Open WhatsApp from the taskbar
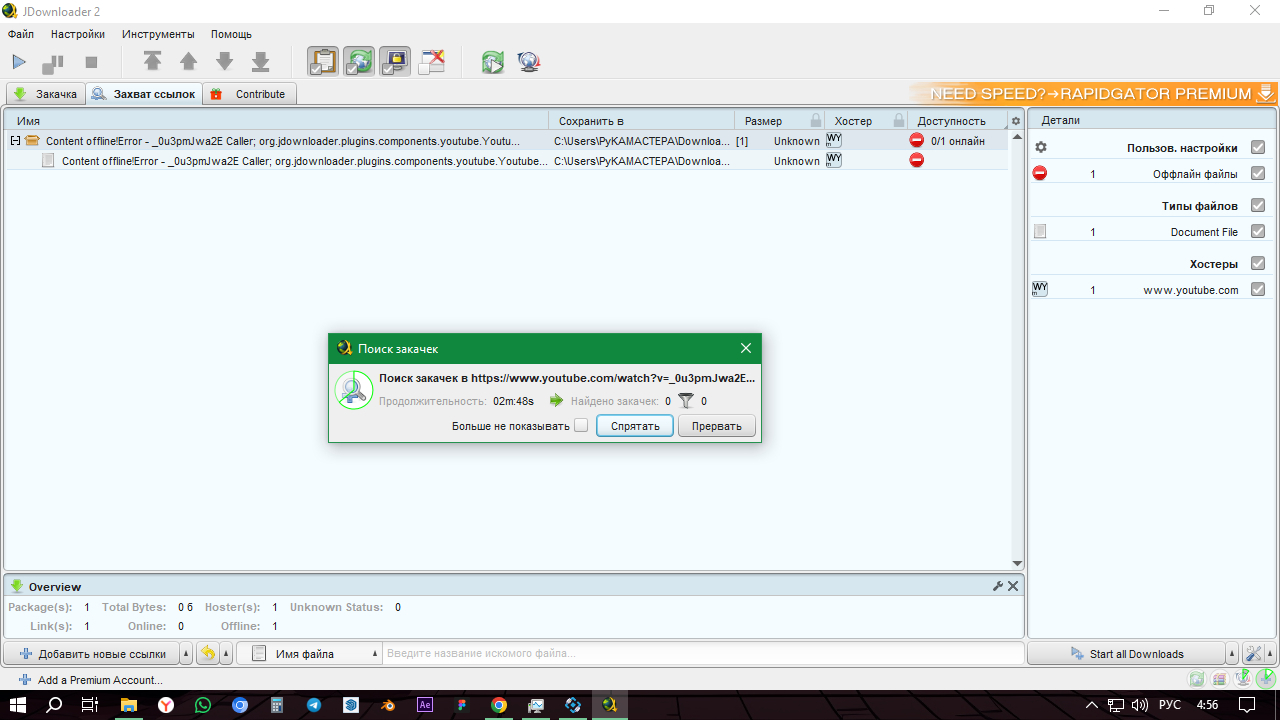 pos(203,705)
